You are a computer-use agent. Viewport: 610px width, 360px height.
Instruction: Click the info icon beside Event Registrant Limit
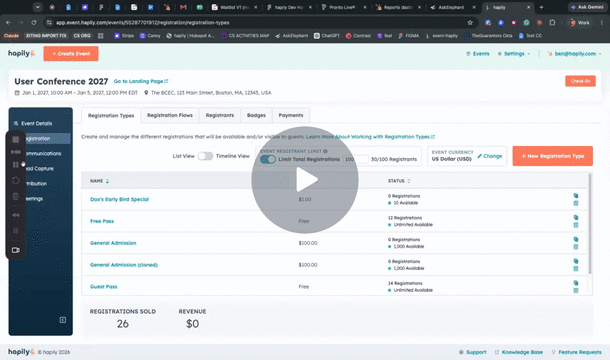click(325, 151)
